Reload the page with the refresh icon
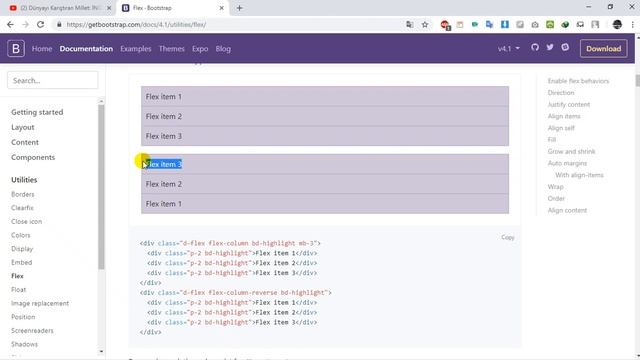 40,24
